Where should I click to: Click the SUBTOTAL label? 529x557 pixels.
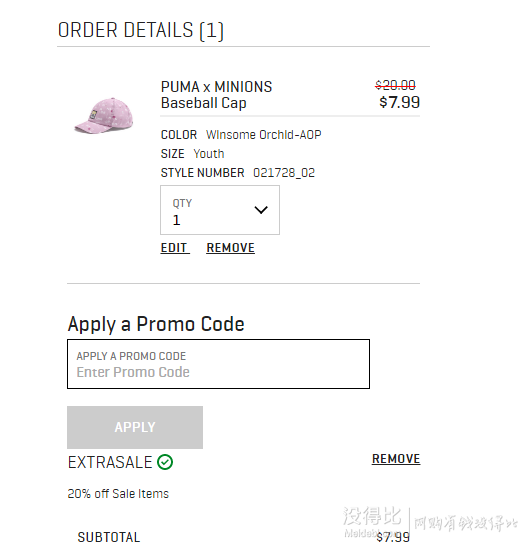(x=109, y=537)
